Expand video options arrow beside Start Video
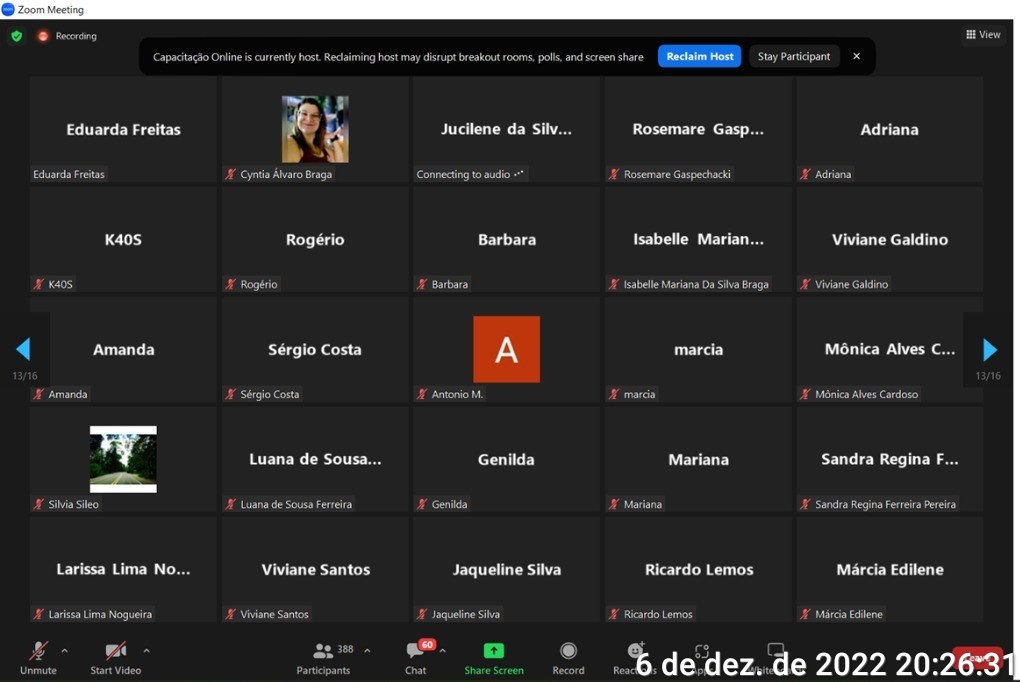Screen dimensions: 1020x682 click(146, 650)
